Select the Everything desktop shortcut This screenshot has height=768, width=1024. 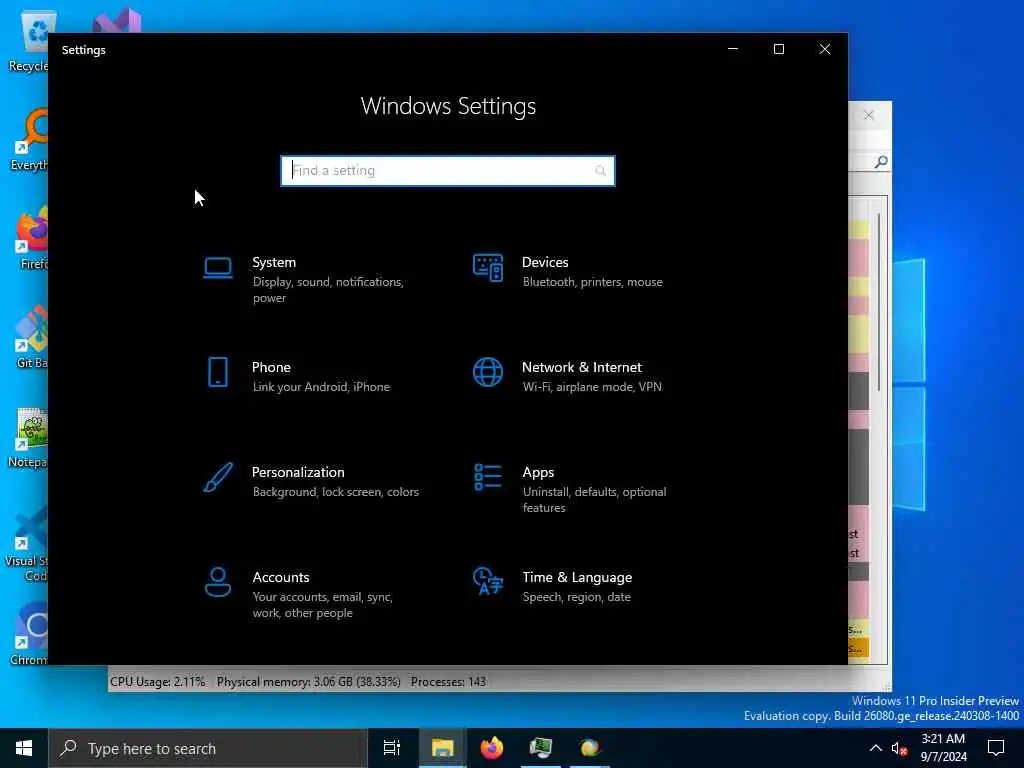(x=27, y=139)
